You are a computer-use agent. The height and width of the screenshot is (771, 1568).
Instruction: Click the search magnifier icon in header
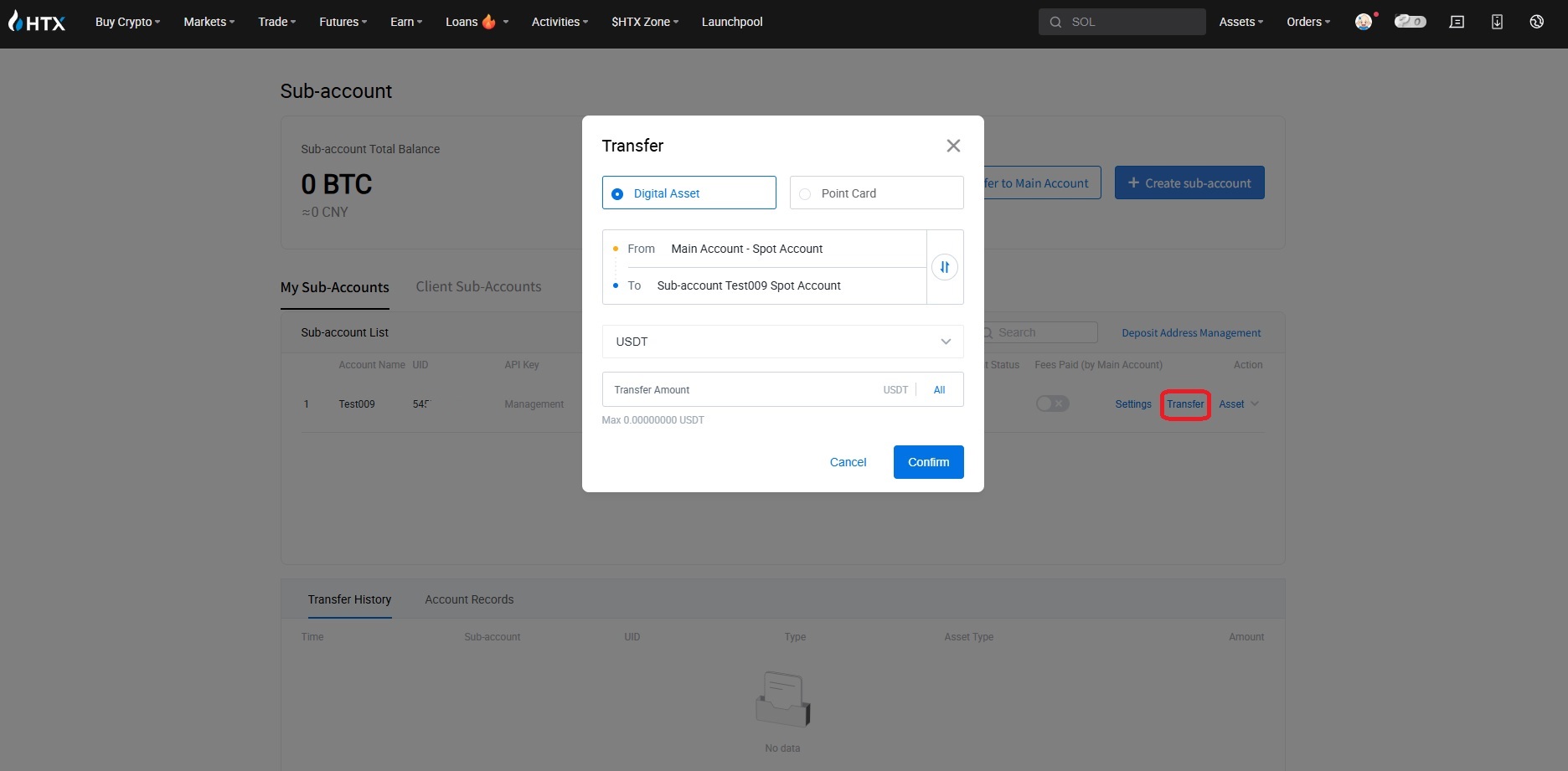[x=1055, y=22]
